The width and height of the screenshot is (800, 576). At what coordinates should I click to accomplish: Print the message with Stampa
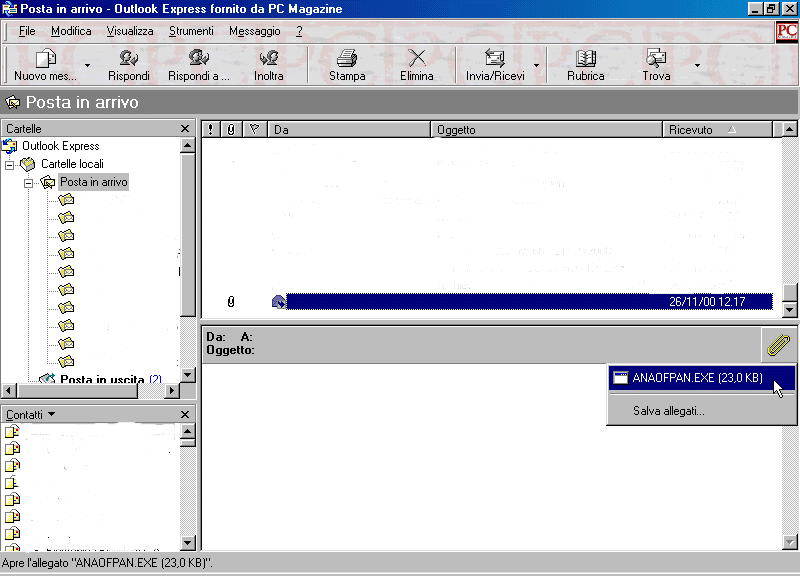click(347, 64)
